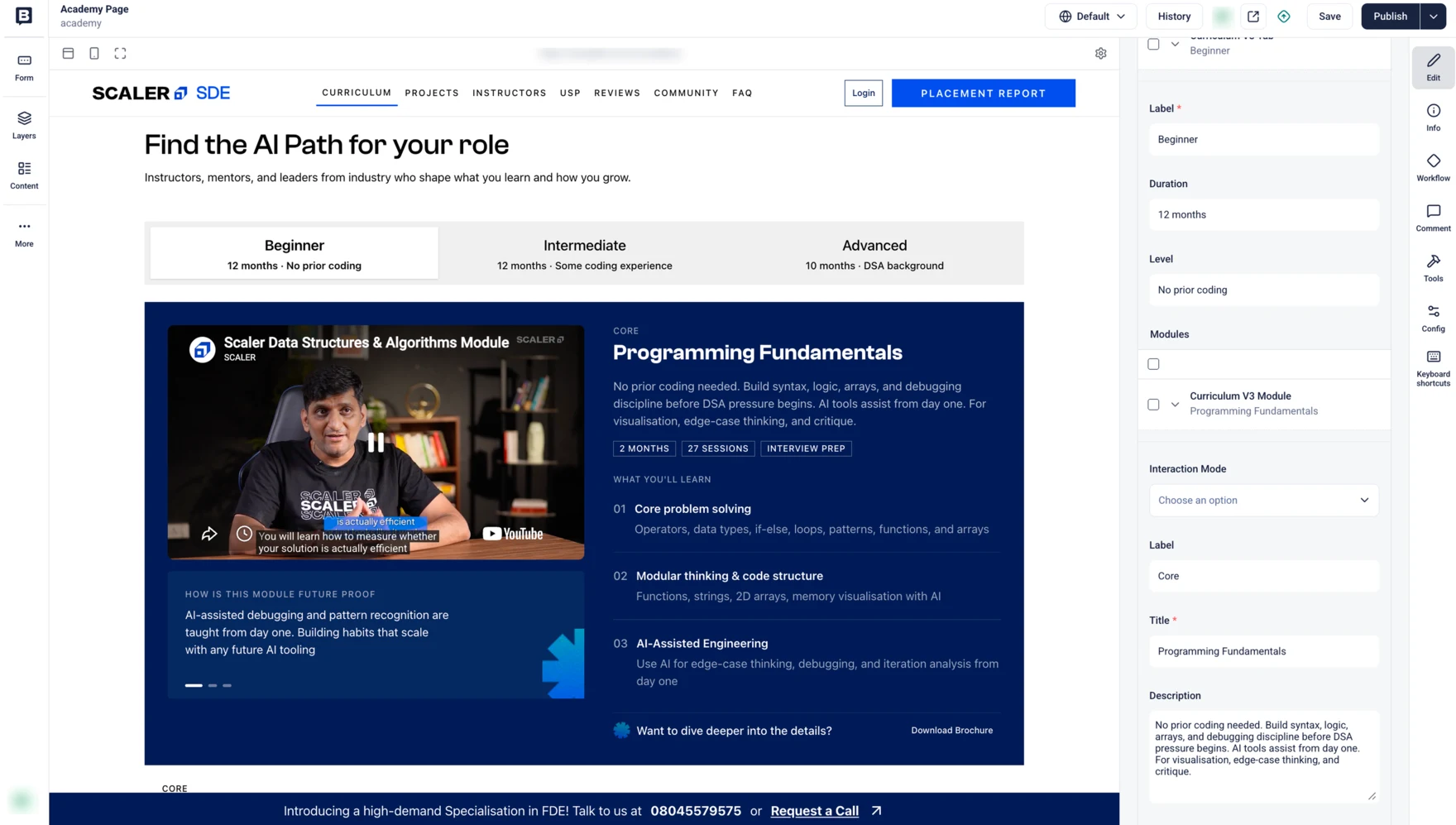Focus the Title field Programming Fundamentals
Screen dimensions: 1456x825
(x=1263, y=651)
